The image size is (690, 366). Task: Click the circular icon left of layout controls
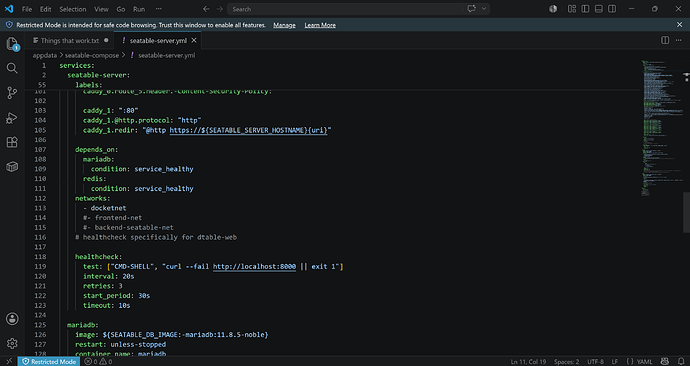(553, 9)
